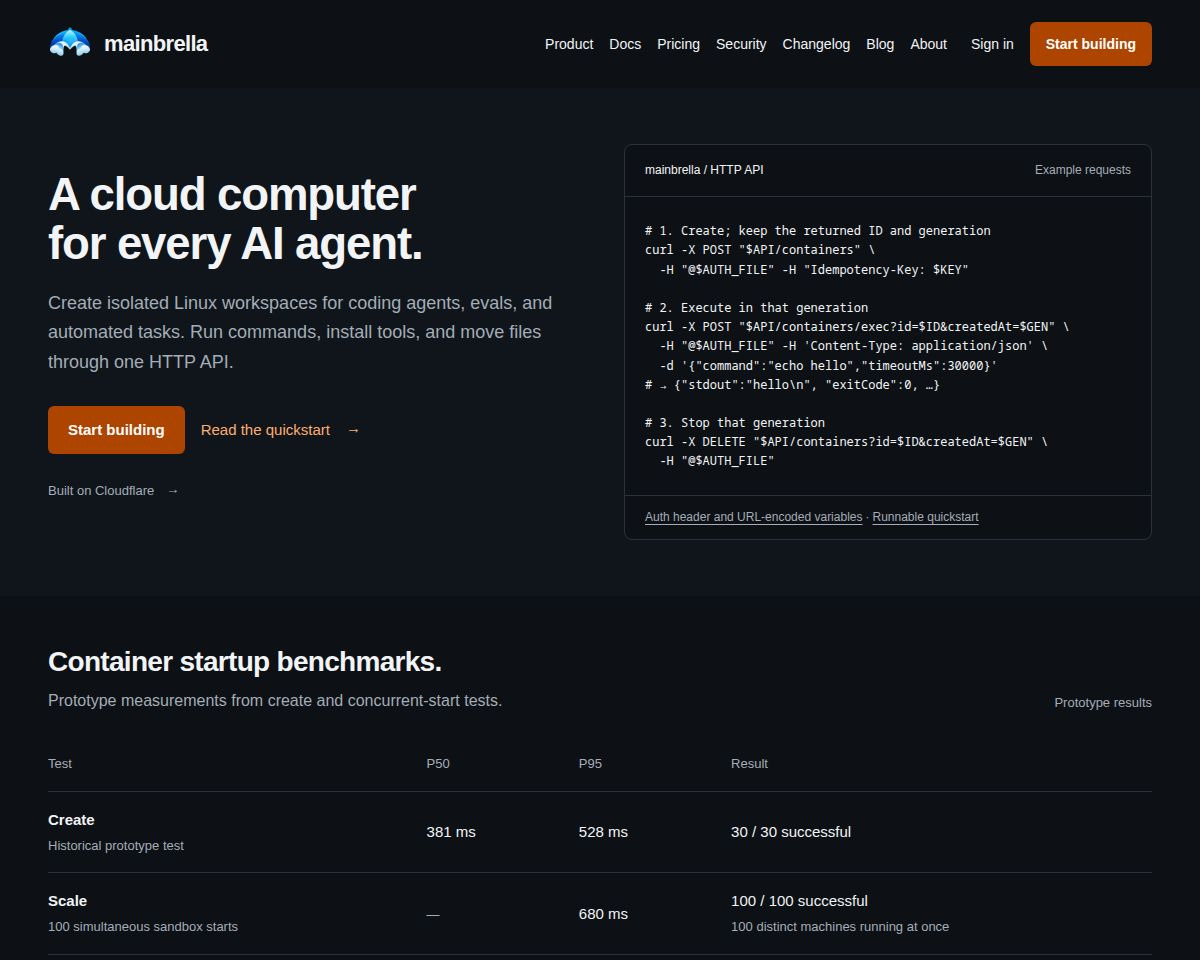Open the Built on Cloudflare link

(x=113, y=491)
